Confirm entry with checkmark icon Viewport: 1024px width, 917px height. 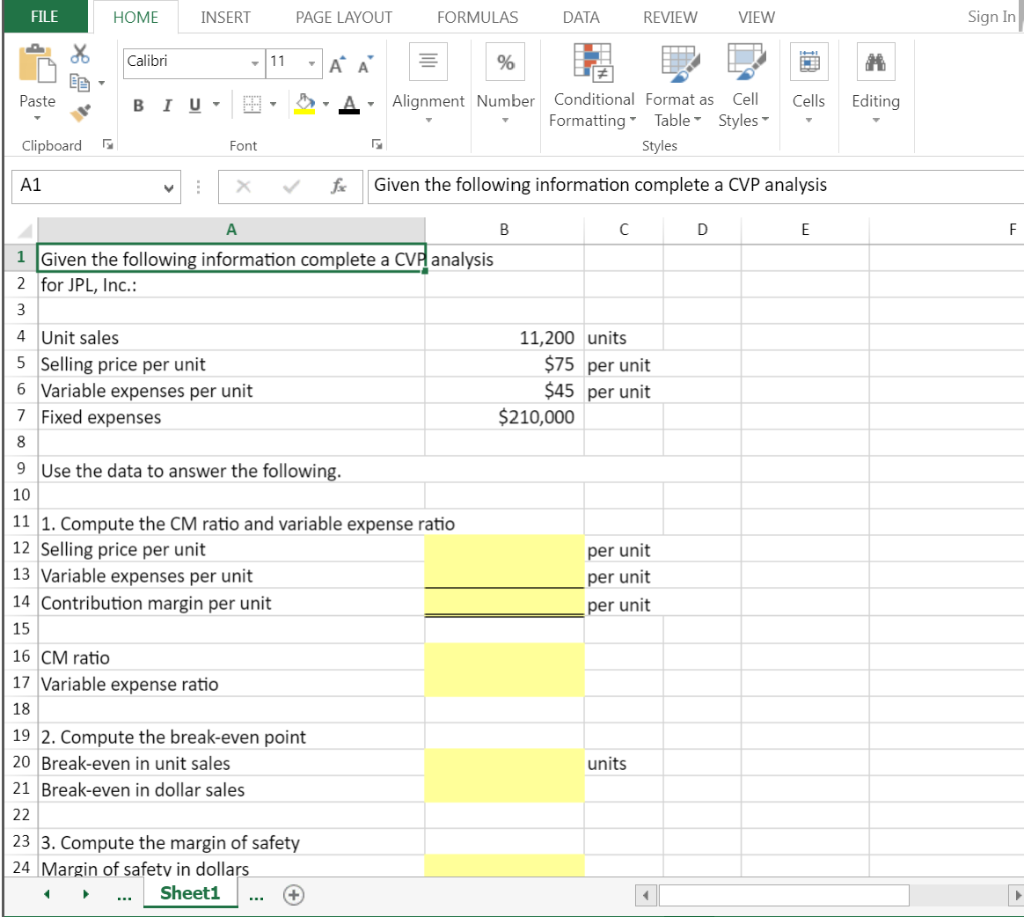291,187
